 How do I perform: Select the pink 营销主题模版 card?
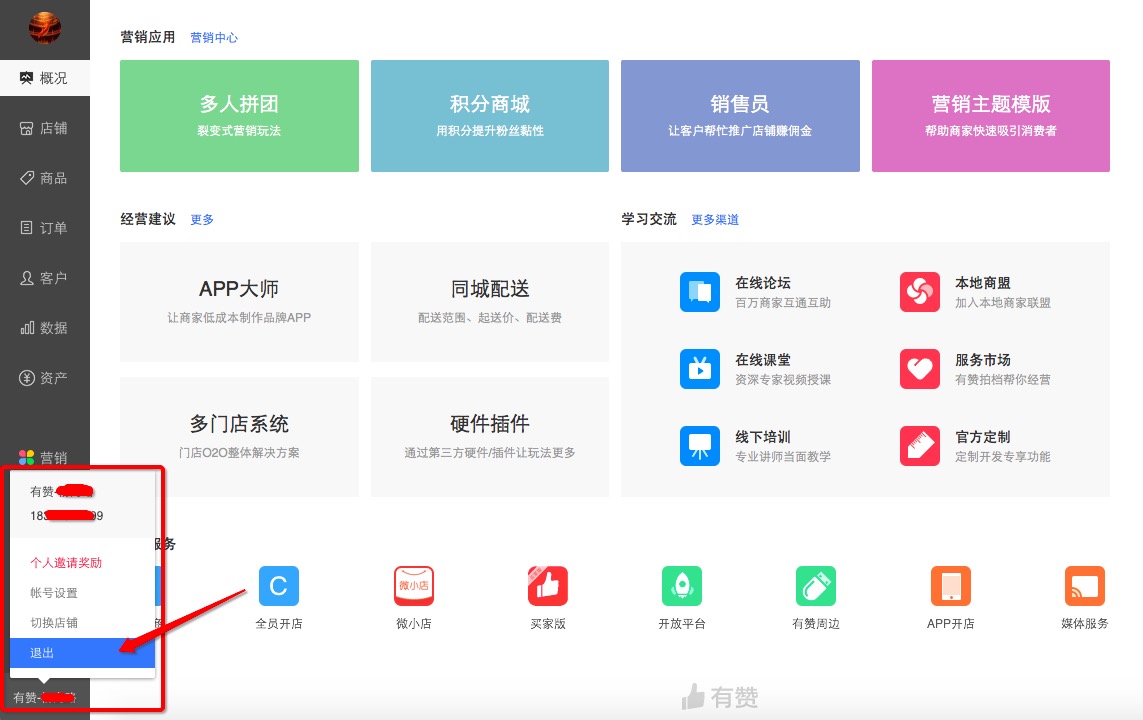tap(991, 116)
